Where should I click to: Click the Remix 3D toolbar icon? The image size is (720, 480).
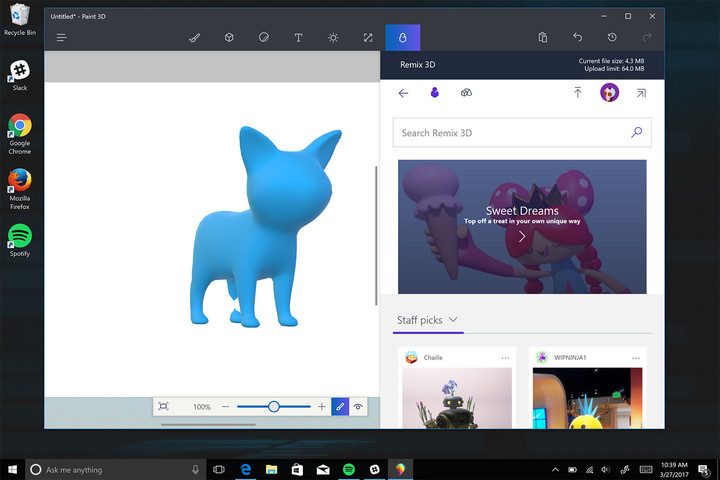coord(403,37)
